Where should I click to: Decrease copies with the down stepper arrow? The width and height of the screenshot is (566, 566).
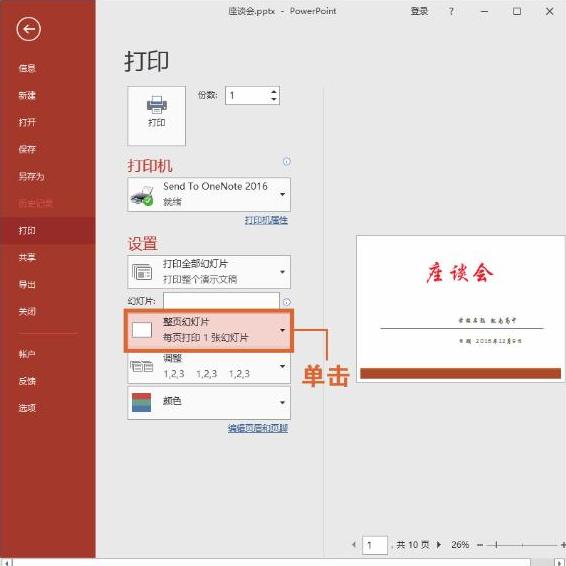click(x=274, y=99)
